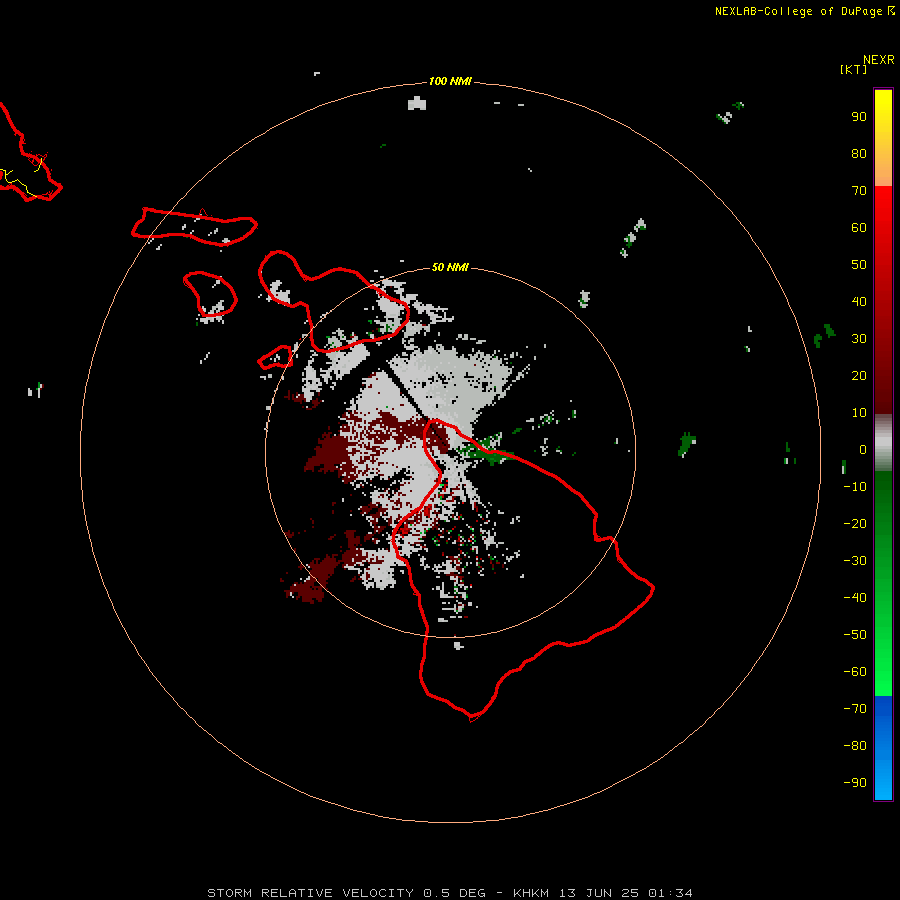Image resolution: width=900 pixels, height=900 pixels.
Task: Click the blue bottom segment of color bar
Action: pos(883,747)
